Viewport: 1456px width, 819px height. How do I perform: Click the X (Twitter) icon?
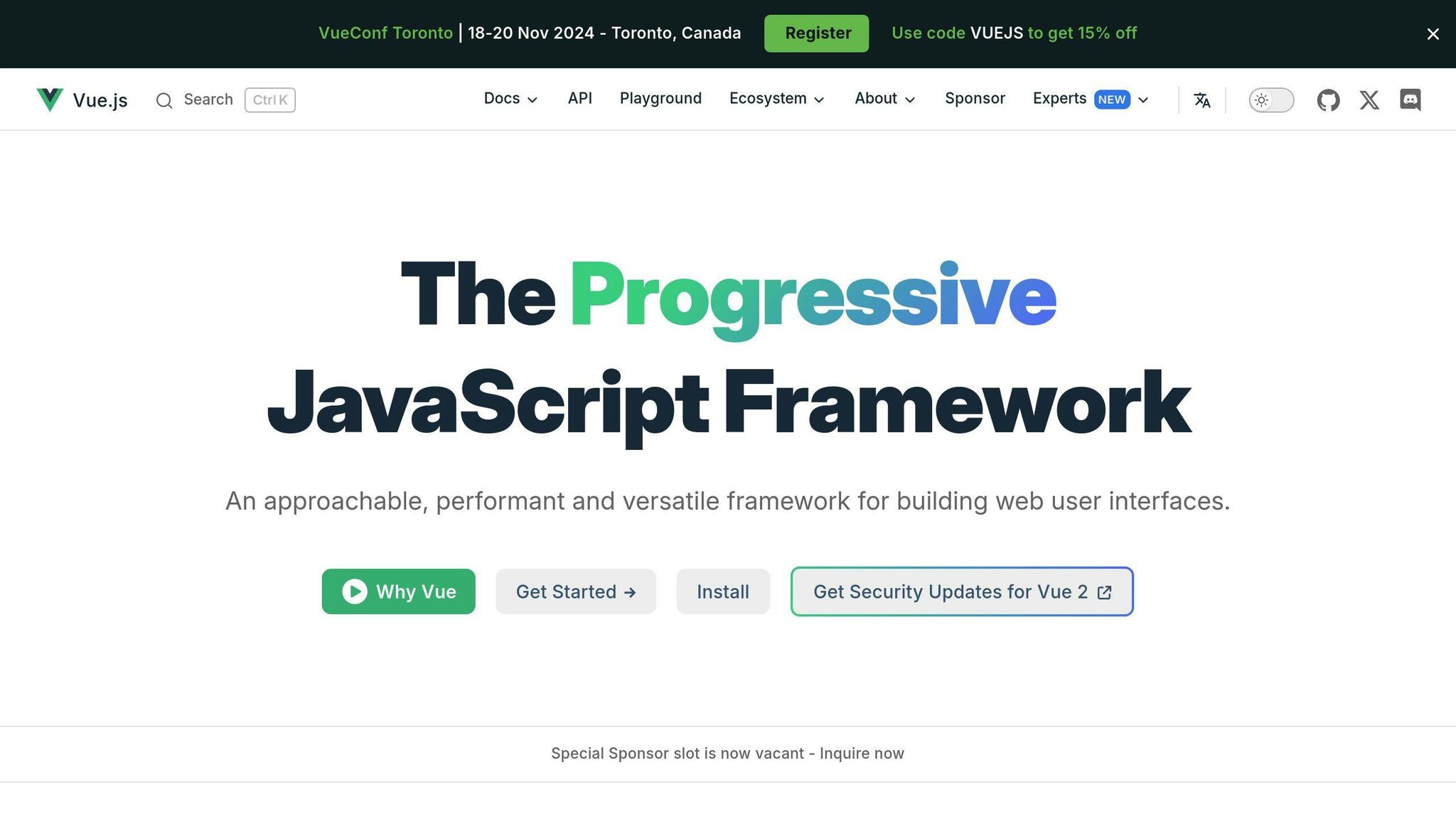click(x=1369, y=100)
